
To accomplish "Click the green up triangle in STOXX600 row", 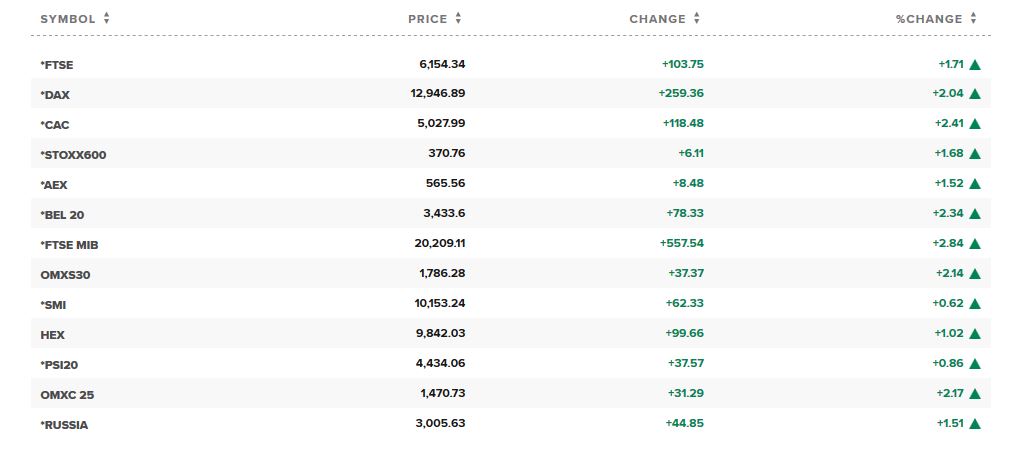I will pyautogui.click(x=975, y=154).
